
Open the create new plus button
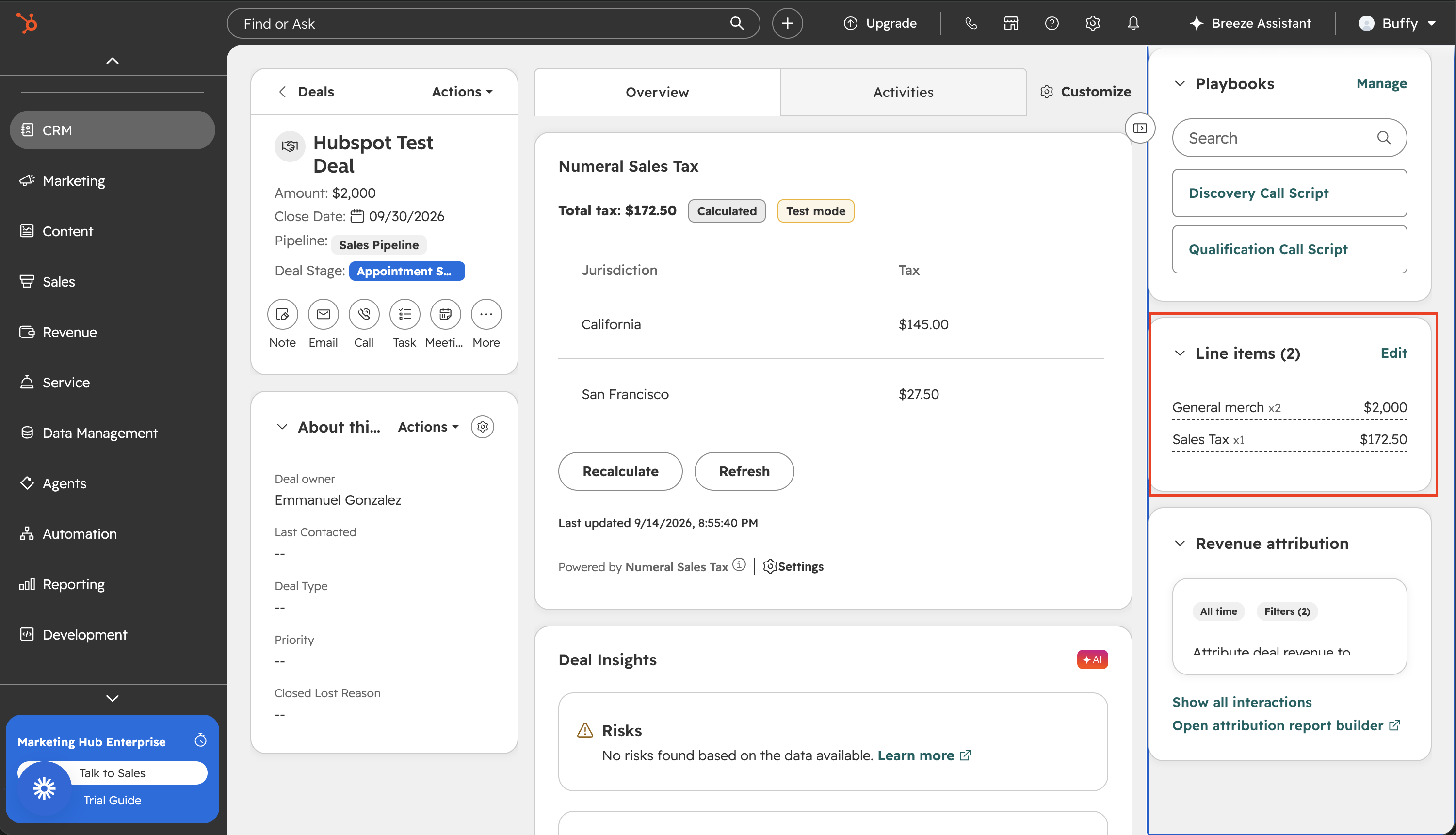[787, 23]
